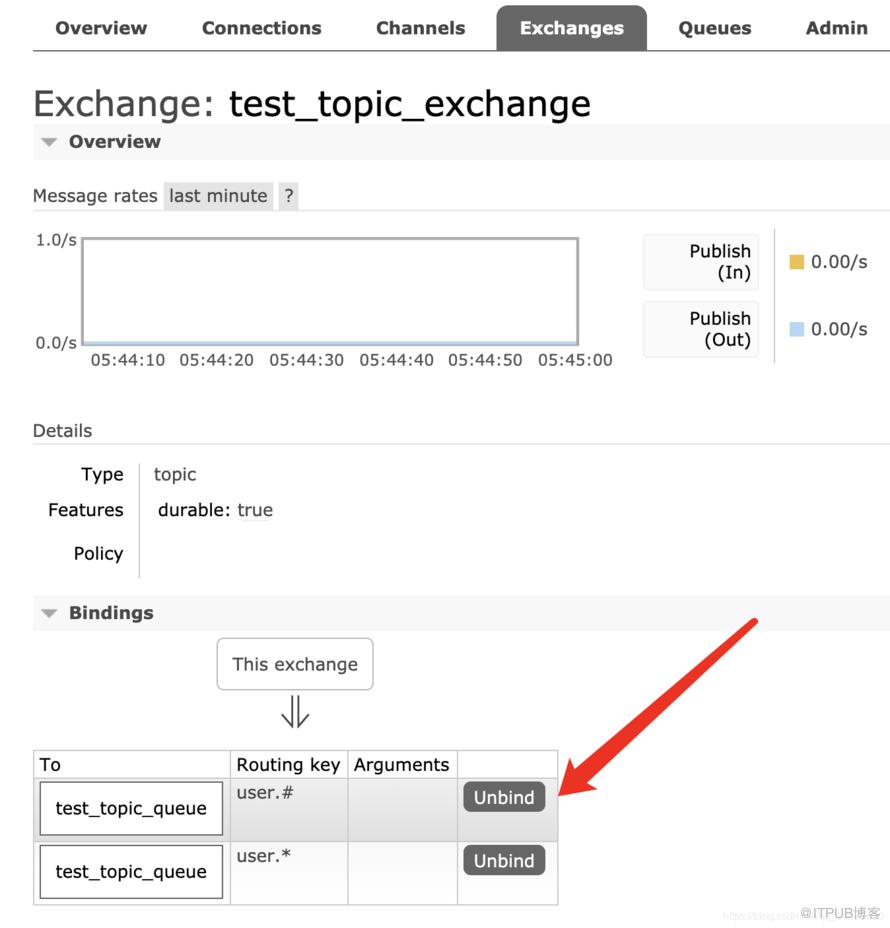Click the 'Details' heading
Viewport: 890px width, 928px height.
tap(63, 431)
